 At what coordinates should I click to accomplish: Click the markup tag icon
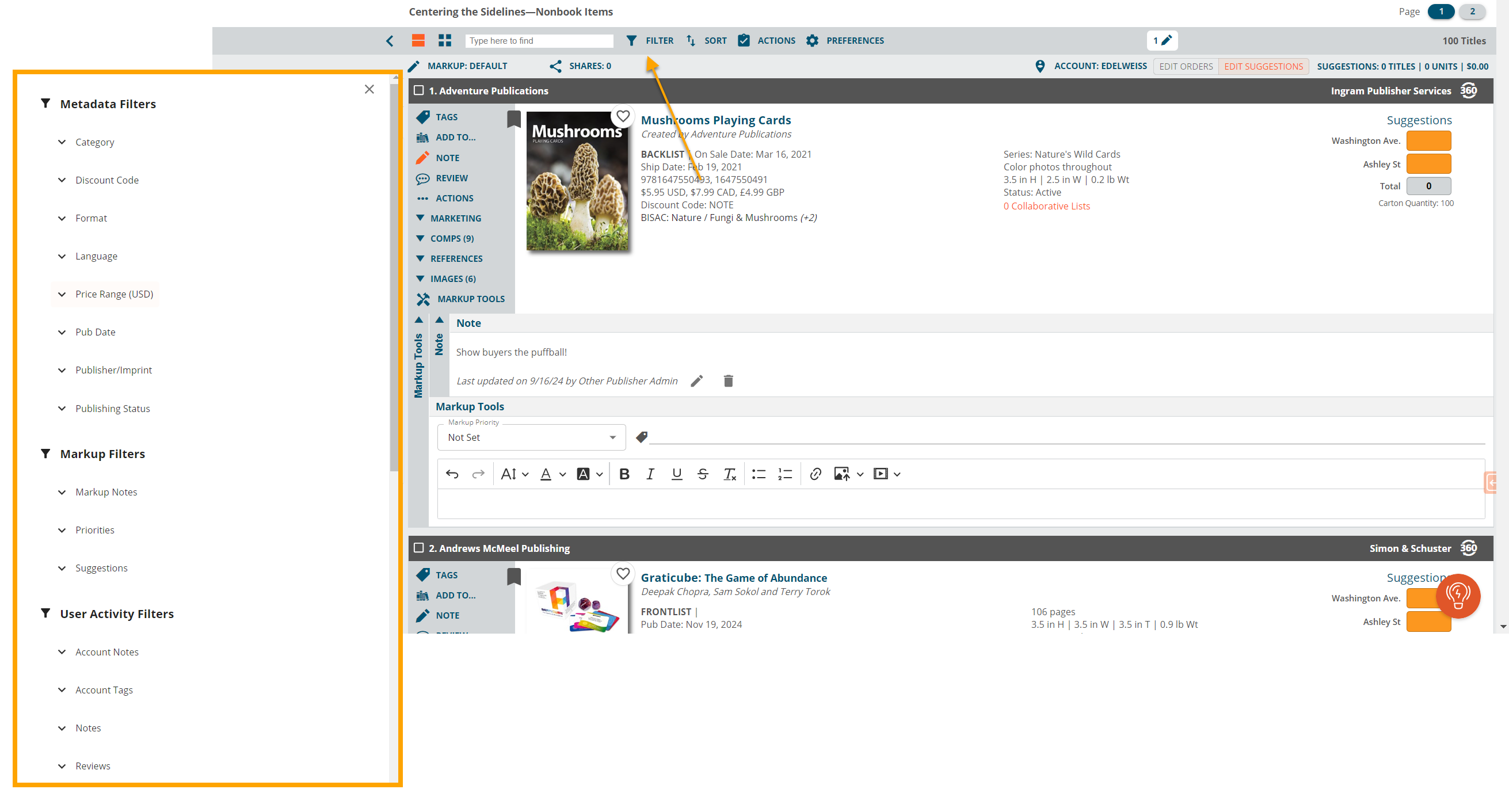(x=642, y=437)
